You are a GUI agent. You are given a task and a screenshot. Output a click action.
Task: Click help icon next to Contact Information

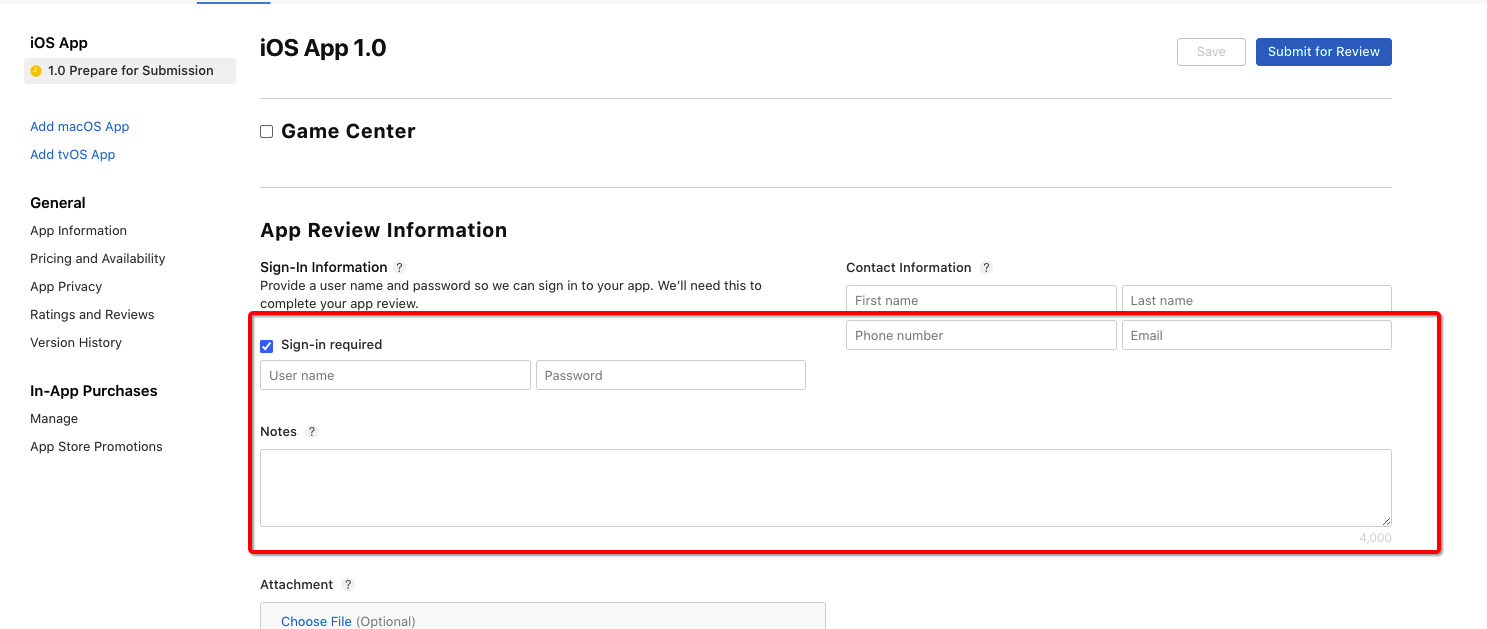click(x=986, y=268)
